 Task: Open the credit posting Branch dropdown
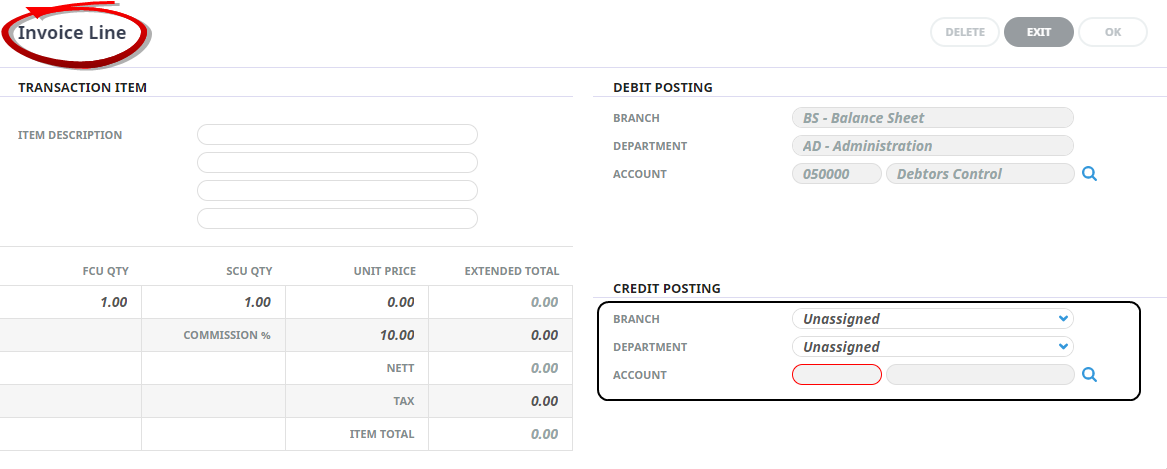tap(931, 319)
